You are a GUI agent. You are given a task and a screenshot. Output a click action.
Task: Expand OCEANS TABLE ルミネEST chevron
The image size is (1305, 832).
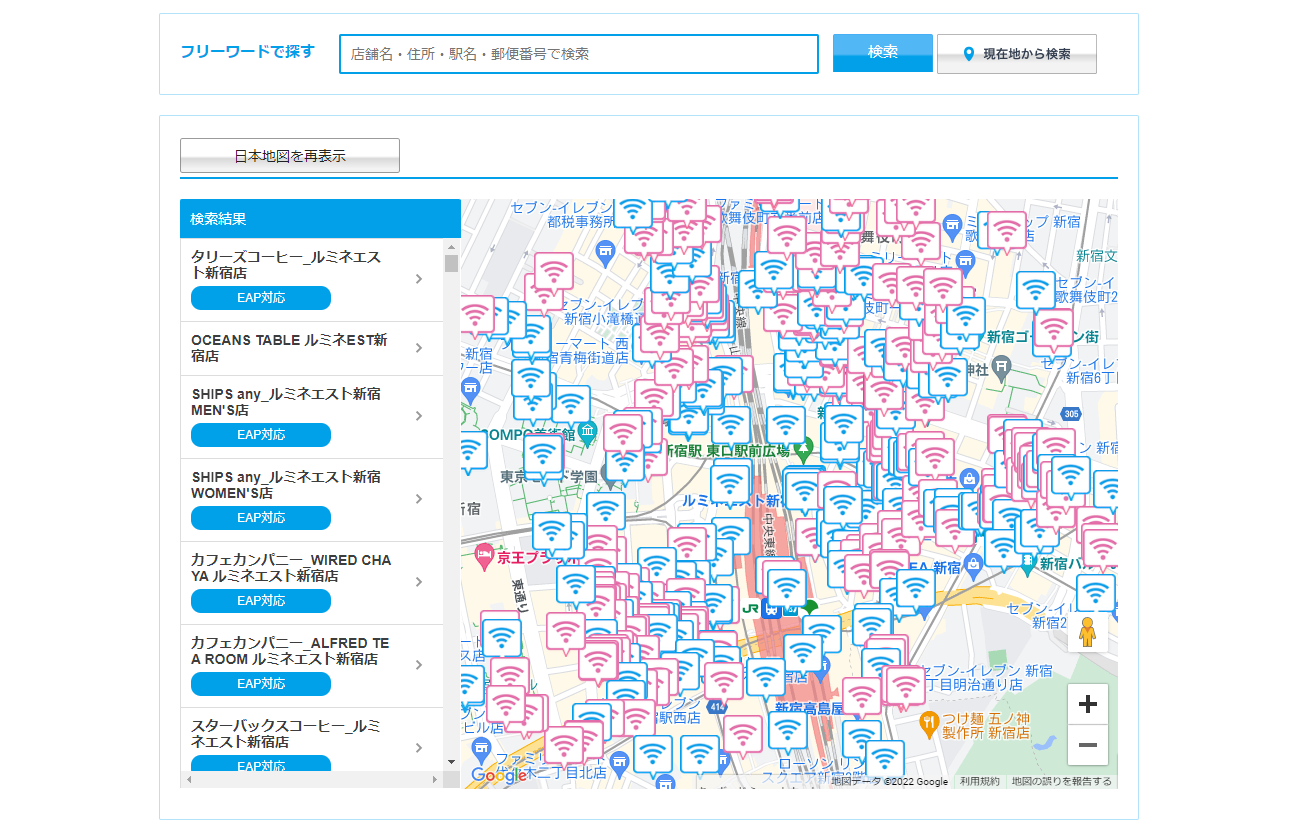419,348
